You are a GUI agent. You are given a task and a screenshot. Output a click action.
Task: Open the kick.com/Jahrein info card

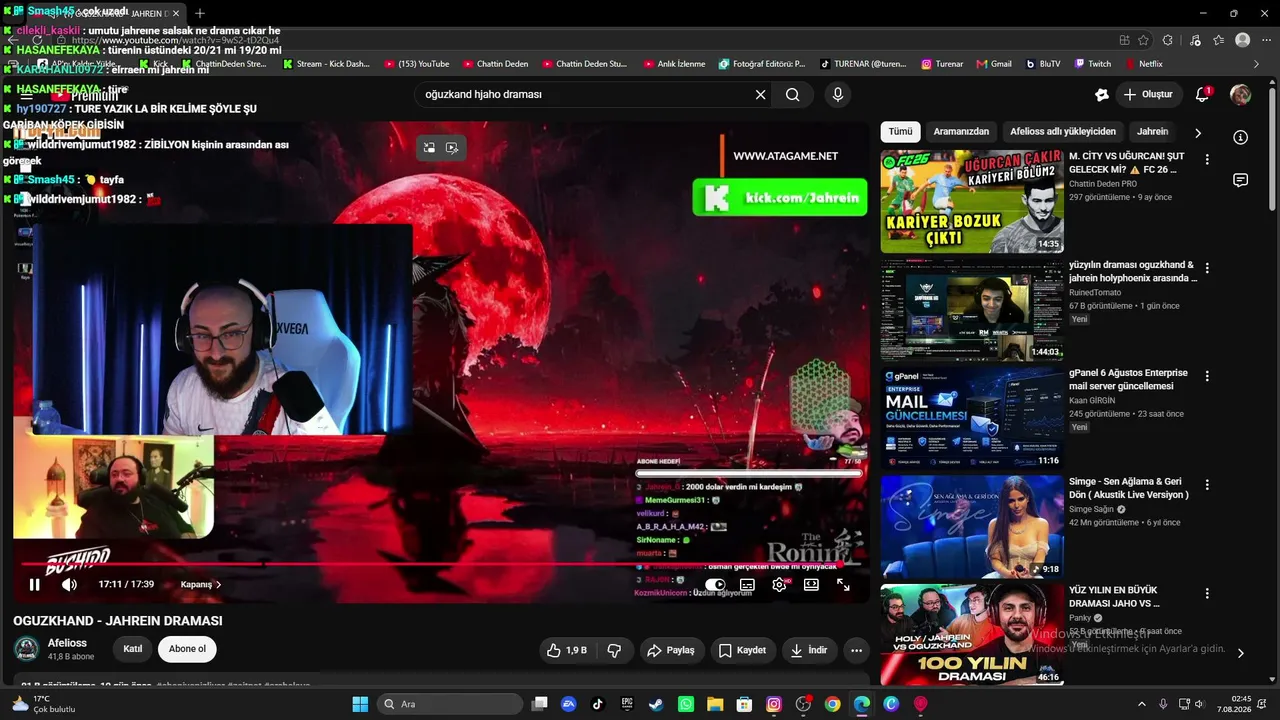779,197
